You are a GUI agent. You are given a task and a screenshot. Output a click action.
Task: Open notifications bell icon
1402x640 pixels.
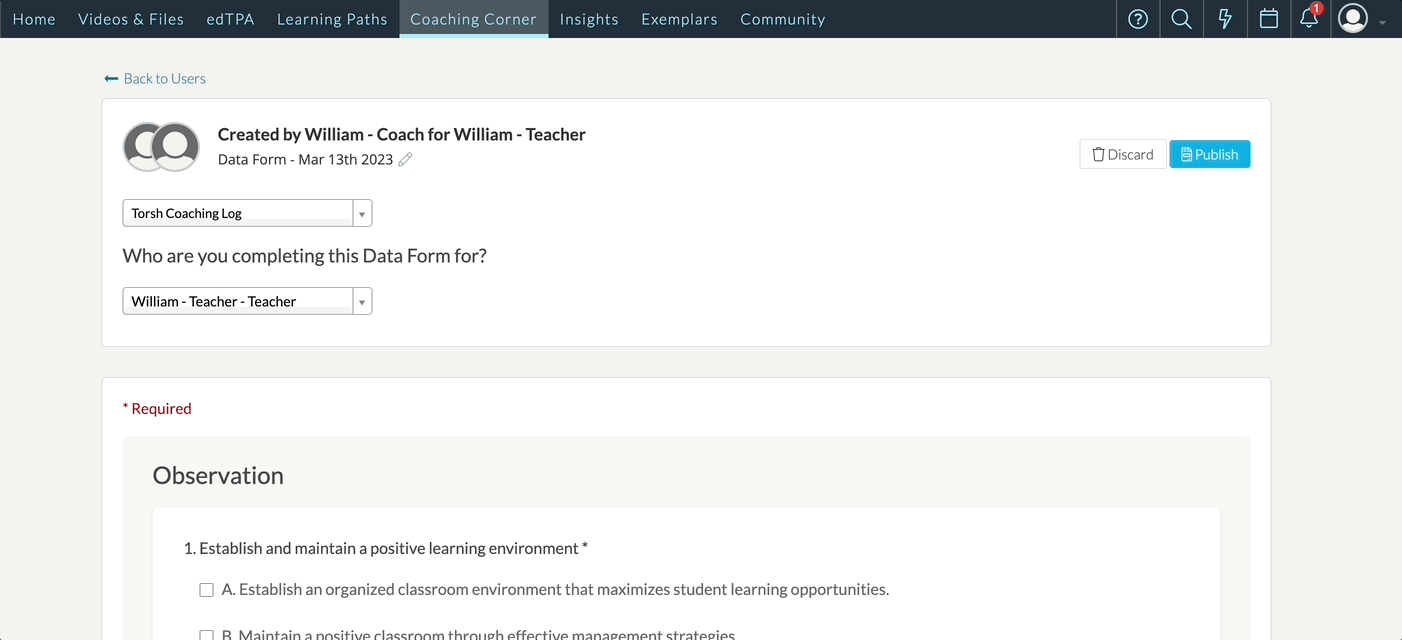(1309, 19)
